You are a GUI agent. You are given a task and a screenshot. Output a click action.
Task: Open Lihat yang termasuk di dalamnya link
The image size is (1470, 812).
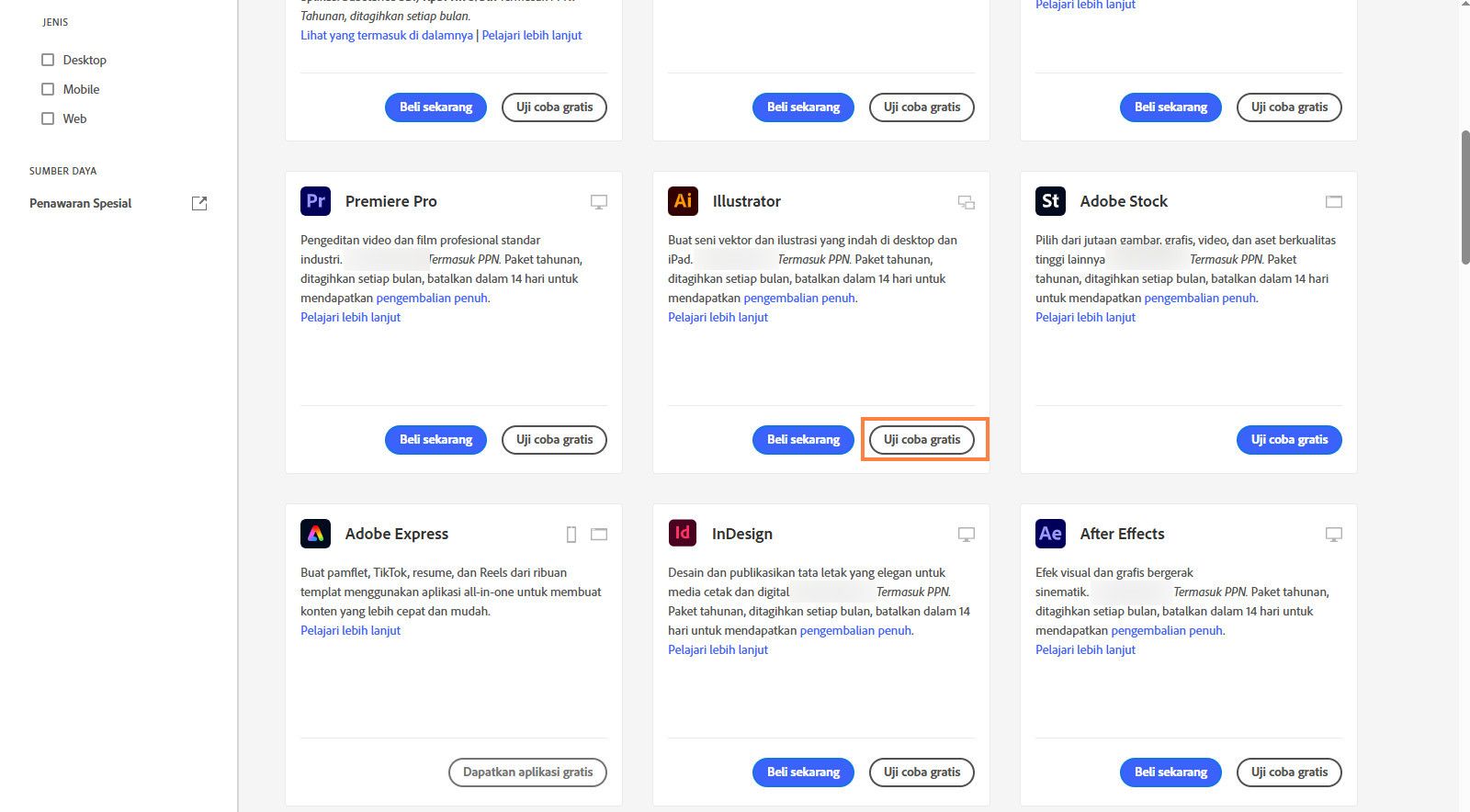(x=387, y=35)
